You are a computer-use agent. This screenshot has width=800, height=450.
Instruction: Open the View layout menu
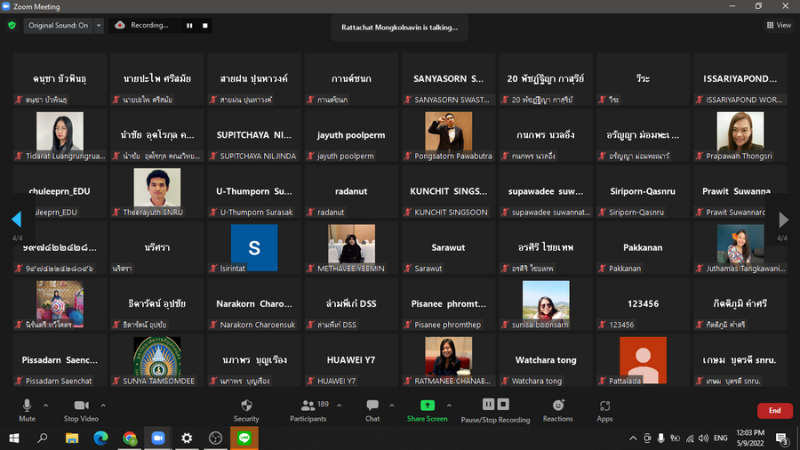(x=778, y=25)
